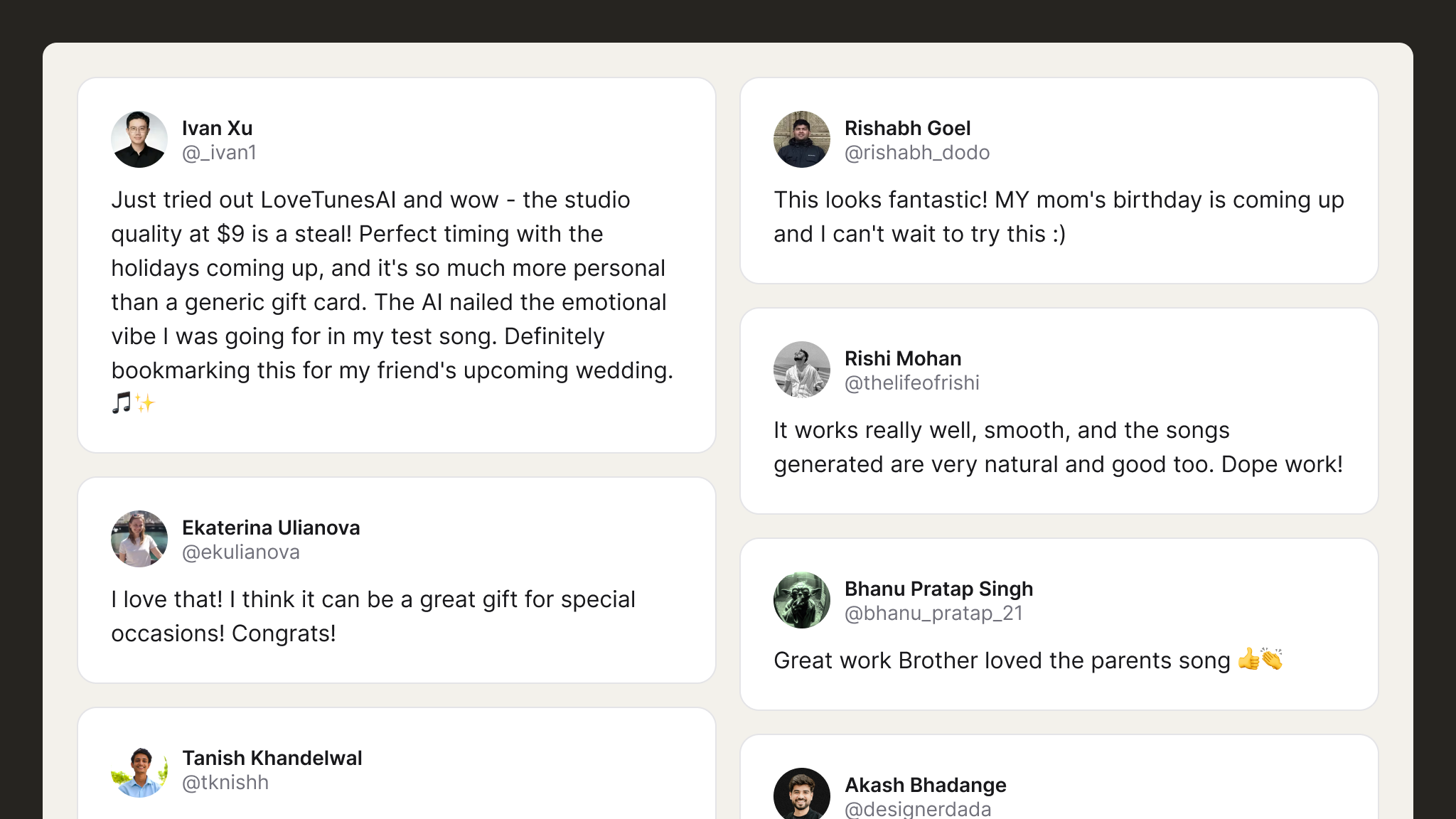Click Ekaterina Ulianova's profile photo
The image size is (1456, 819).
point(139,539)
